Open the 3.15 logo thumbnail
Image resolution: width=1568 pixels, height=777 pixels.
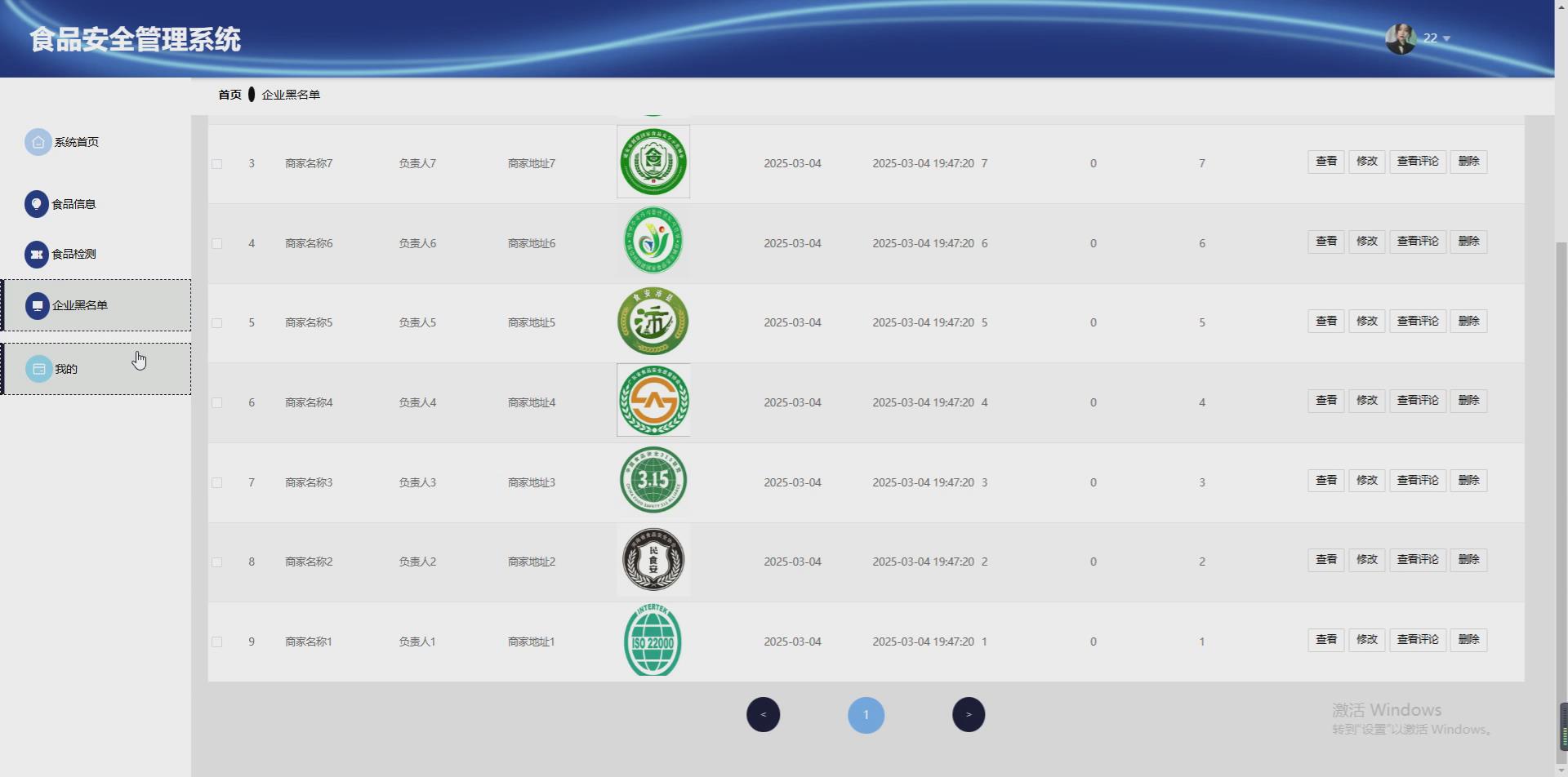[x=653, y=480]
